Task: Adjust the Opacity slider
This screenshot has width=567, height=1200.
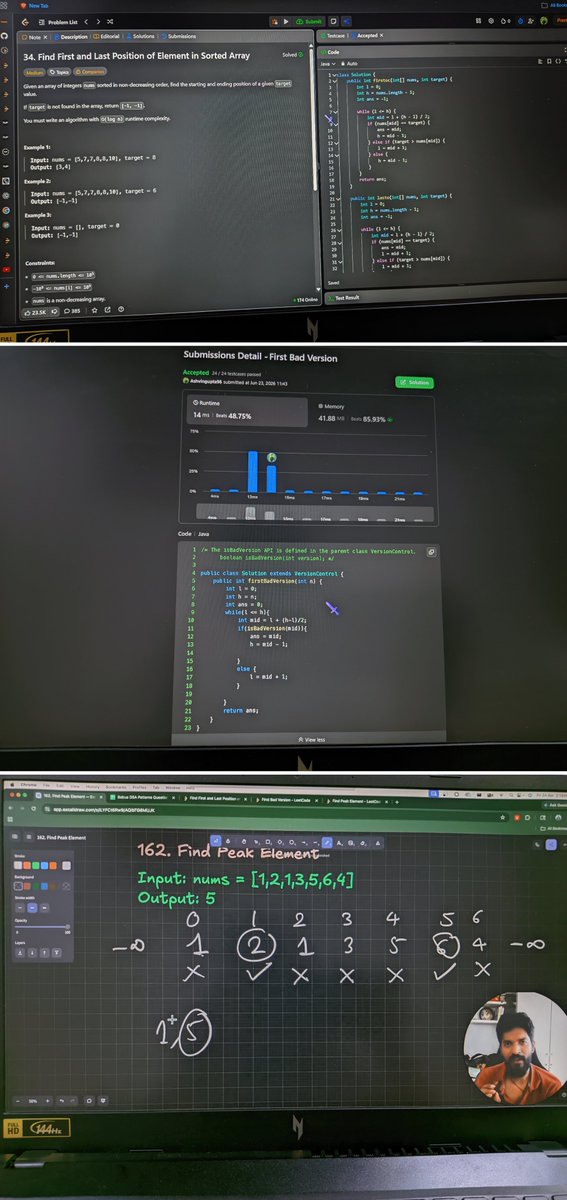Action: [x=42, y=927]
